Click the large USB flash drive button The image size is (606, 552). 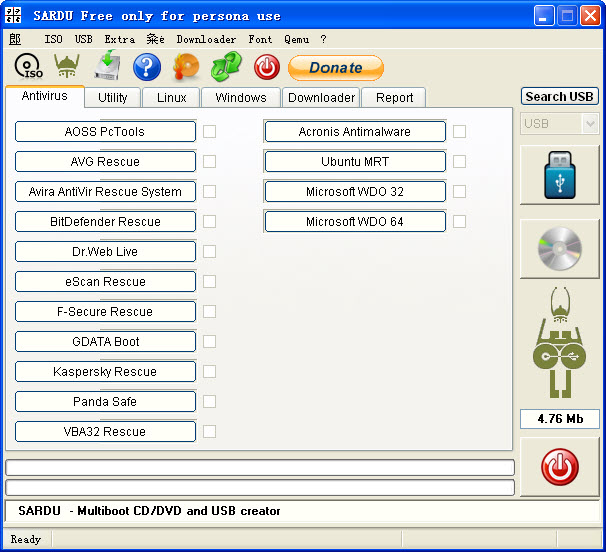click(559, 175)
